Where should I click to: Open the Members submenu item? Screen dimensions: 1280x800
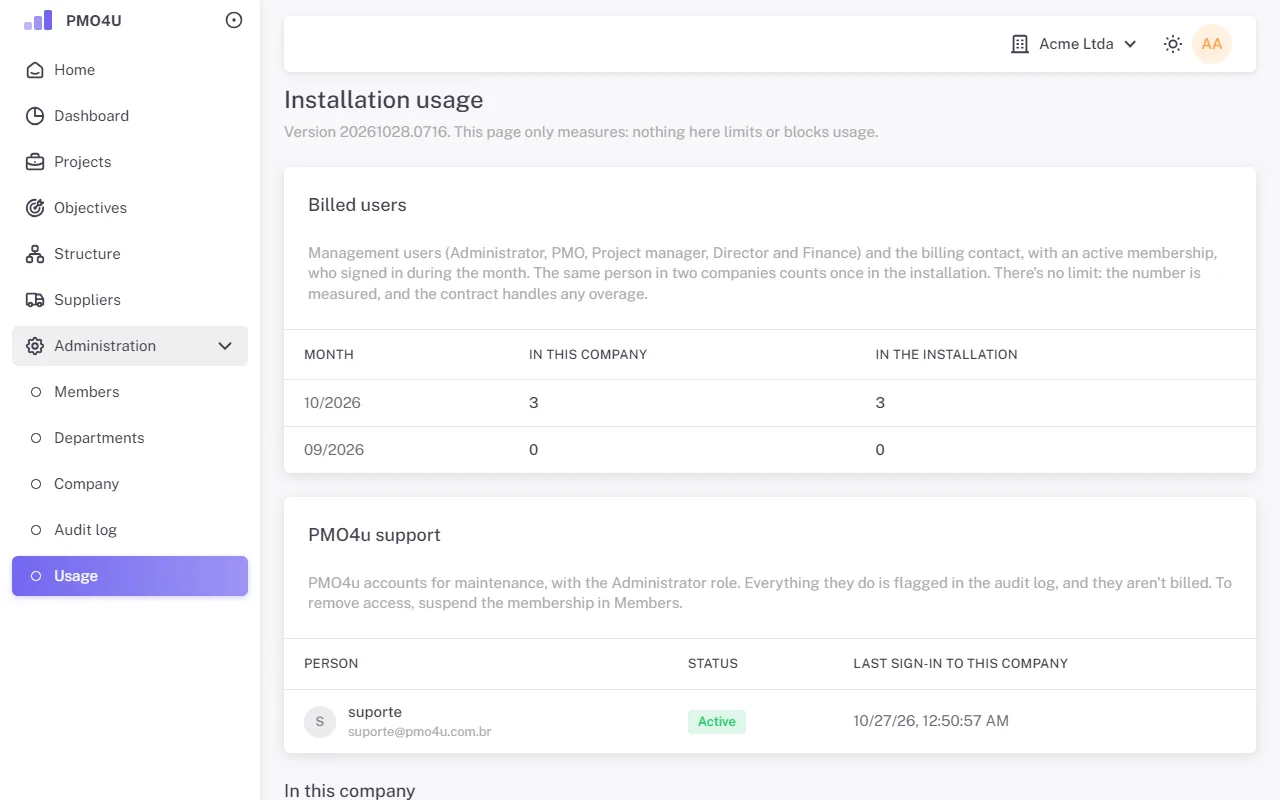tap(130, 392)
